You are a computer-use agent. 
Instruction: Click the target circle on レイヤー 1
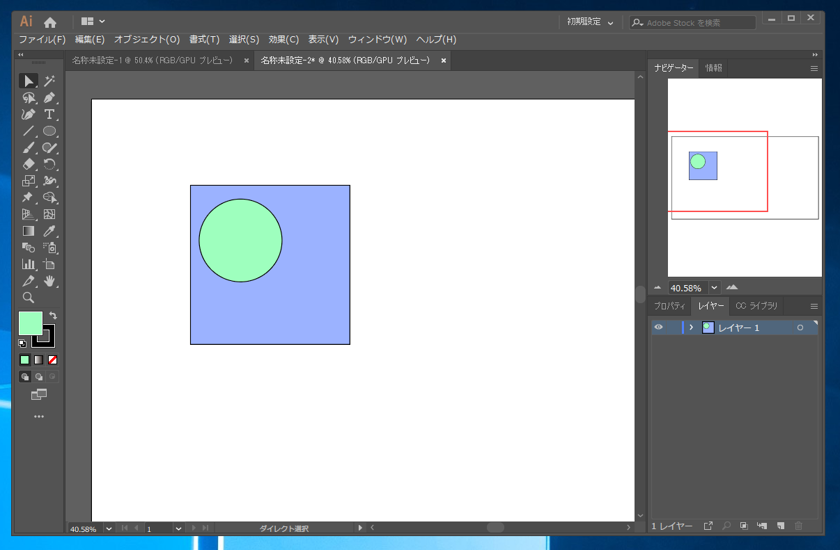pyautogui.click(x=800, y=328)
